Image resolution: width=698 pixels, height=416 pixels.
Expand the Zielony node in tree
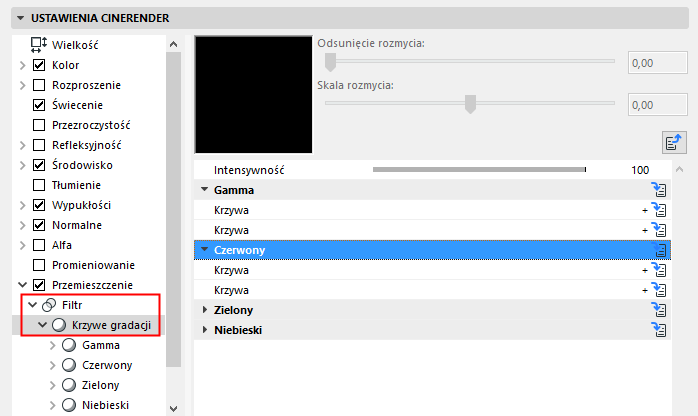(x=53, y=386)
